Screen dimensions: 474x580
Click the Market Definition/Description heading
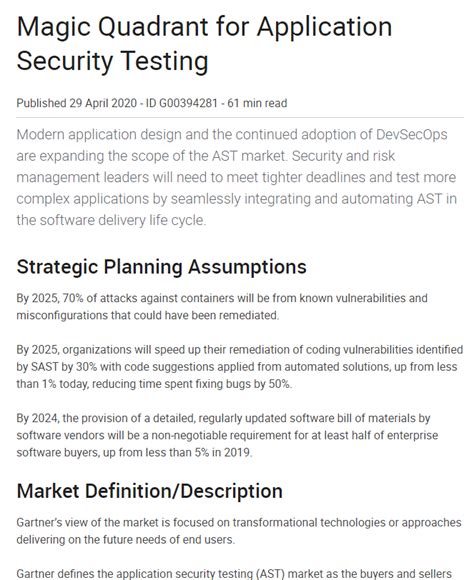[x=149, y=491]
